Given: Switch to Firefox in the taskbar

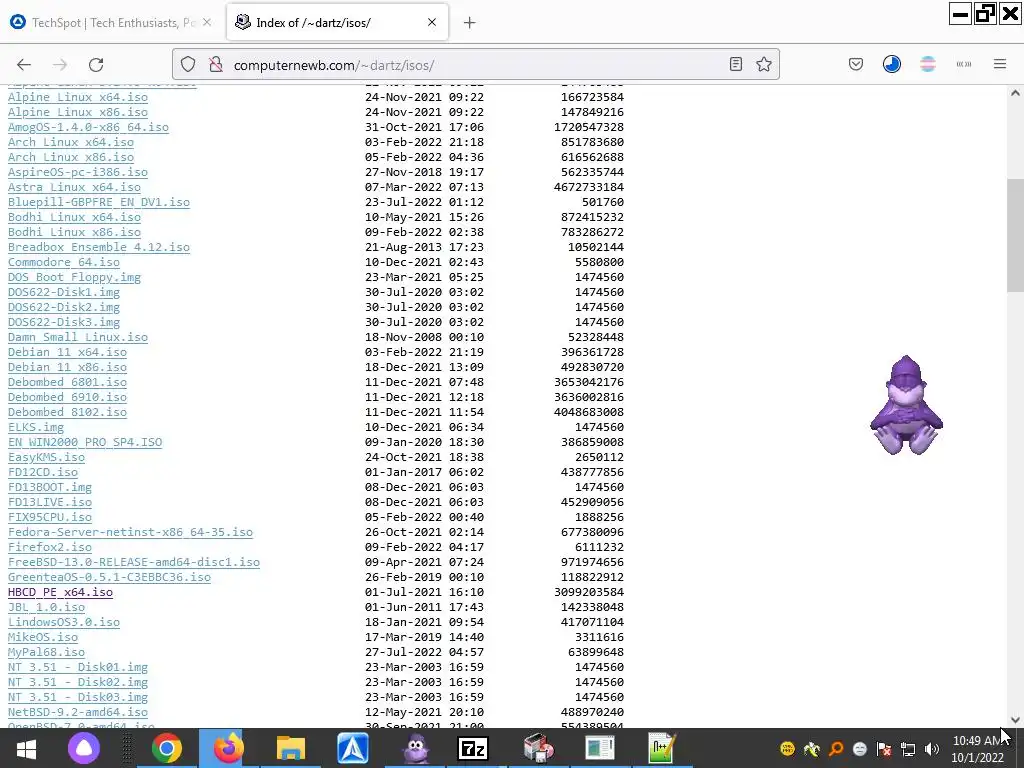Looking at the screenshot, I should (x=229, y=748).
